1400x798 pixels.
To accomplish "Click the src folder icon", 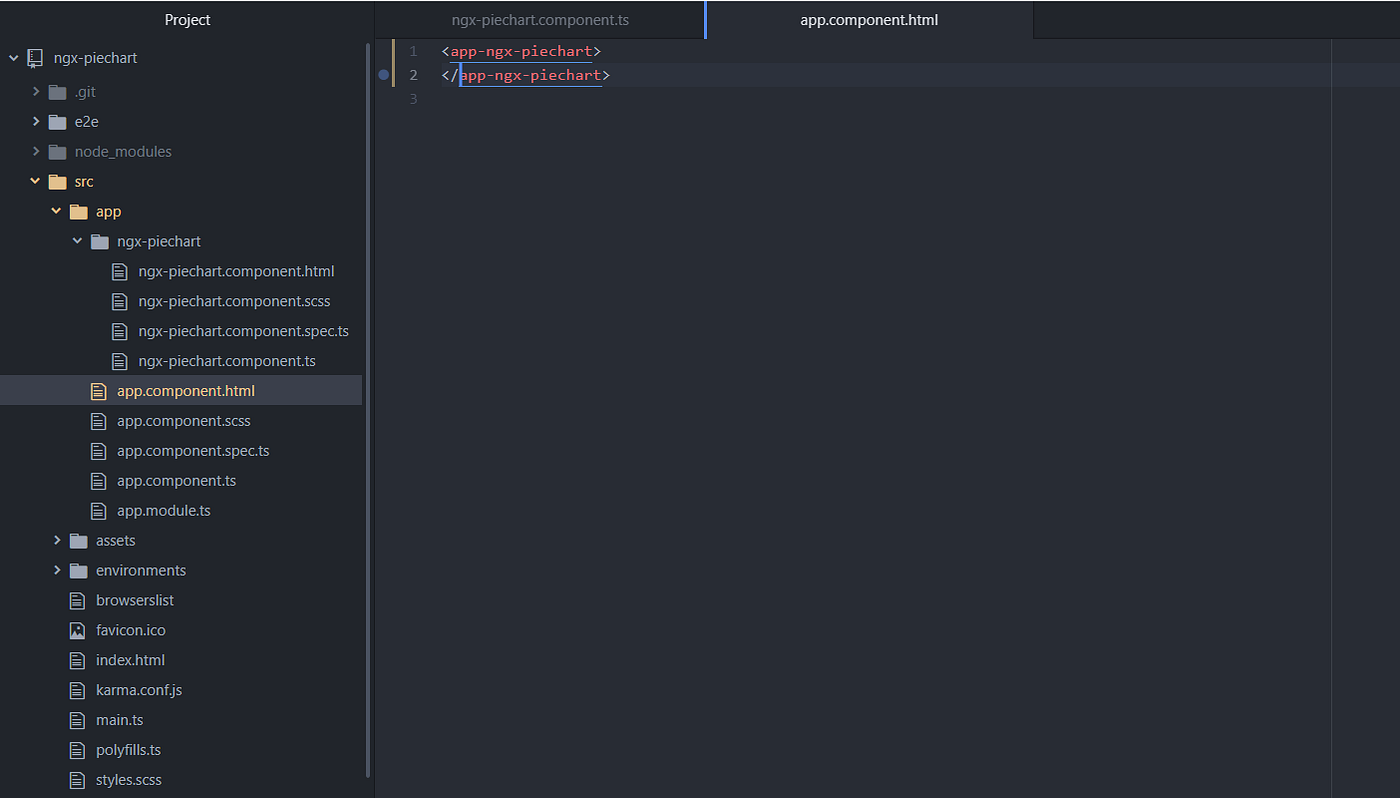I will 57,181.
